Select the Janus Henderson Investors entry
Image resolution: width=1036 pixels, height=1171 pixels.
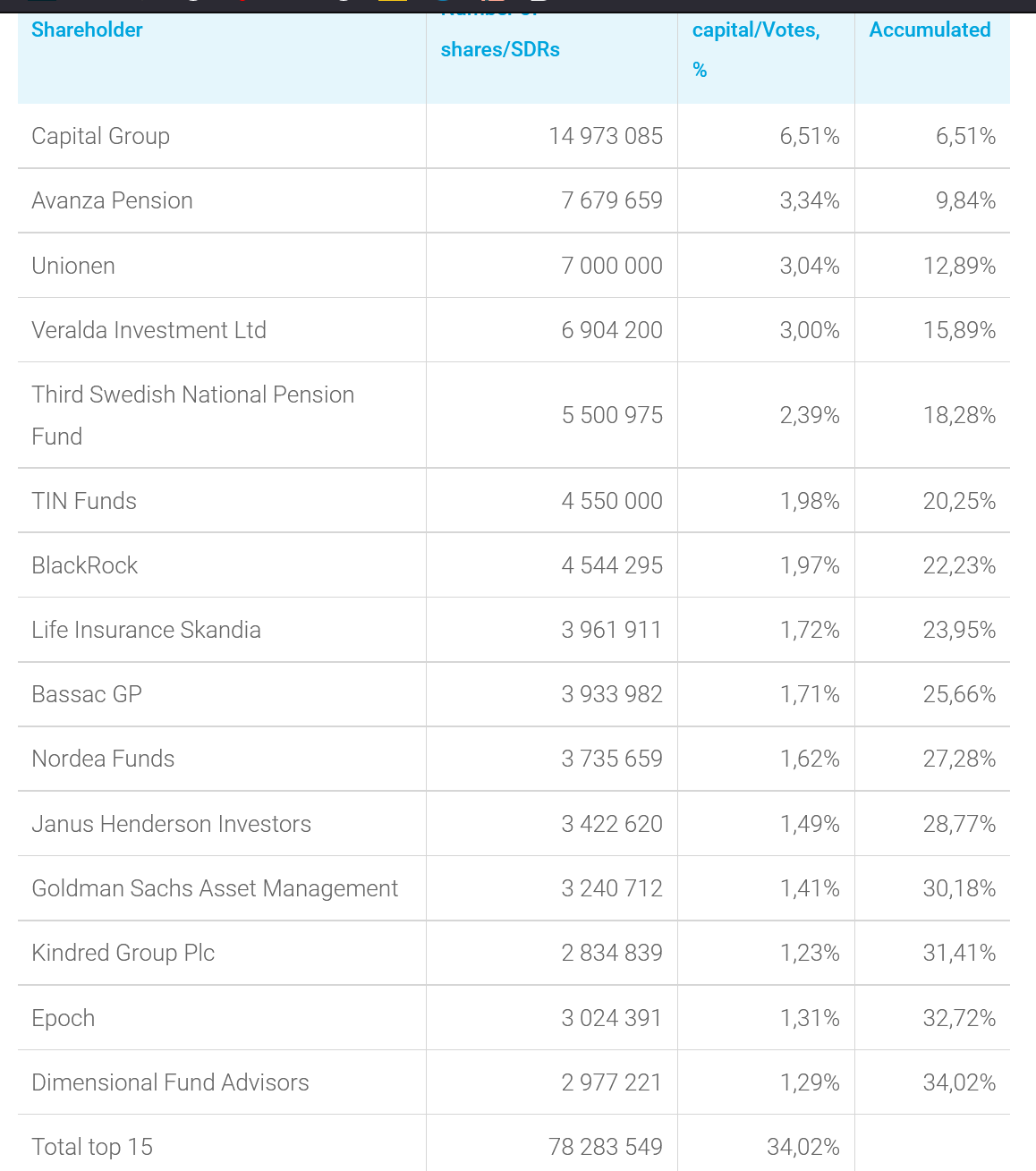[171, 824]
